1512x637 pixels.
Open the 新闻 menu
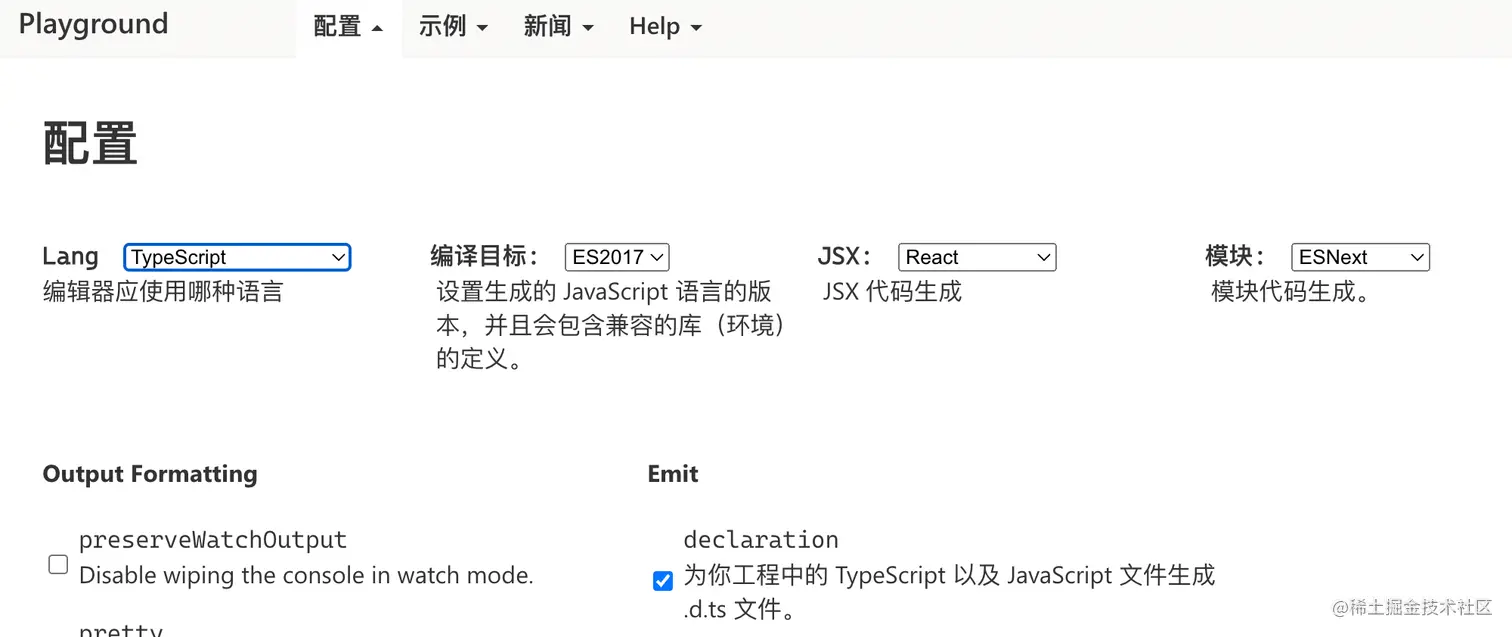coord(558,27)
